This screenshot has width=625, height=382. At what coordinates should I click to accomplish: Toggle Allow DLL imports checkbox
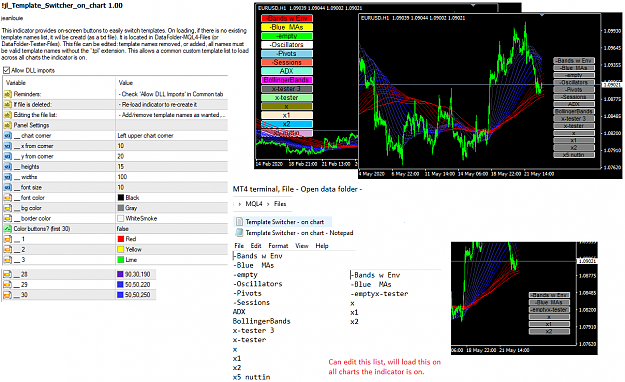6,70
